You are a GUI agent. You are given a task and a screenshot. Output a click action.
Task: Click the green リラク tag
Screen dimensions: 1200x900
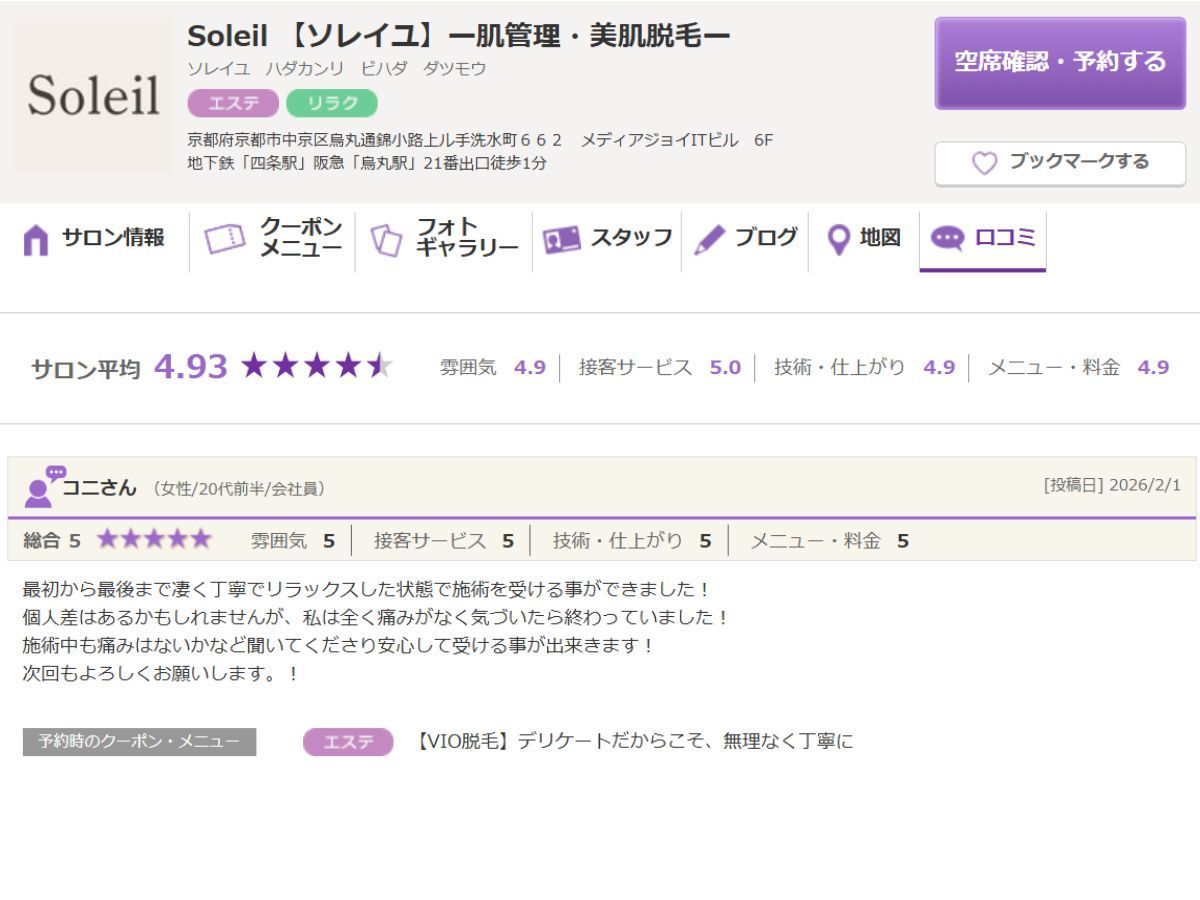[x=332, y=103]
